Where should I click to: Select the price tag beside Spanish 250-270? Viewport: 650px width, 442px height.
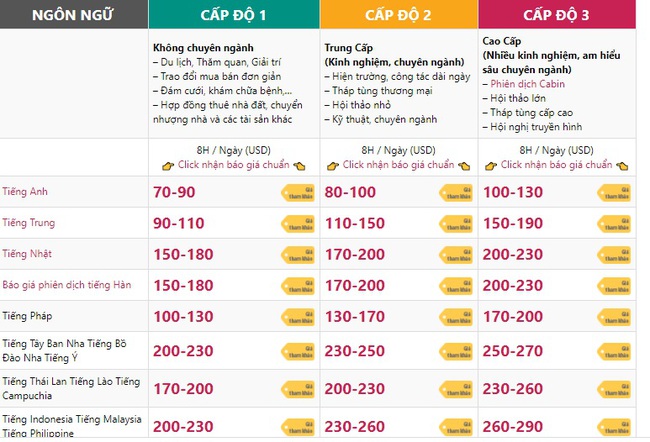(613, 352)
